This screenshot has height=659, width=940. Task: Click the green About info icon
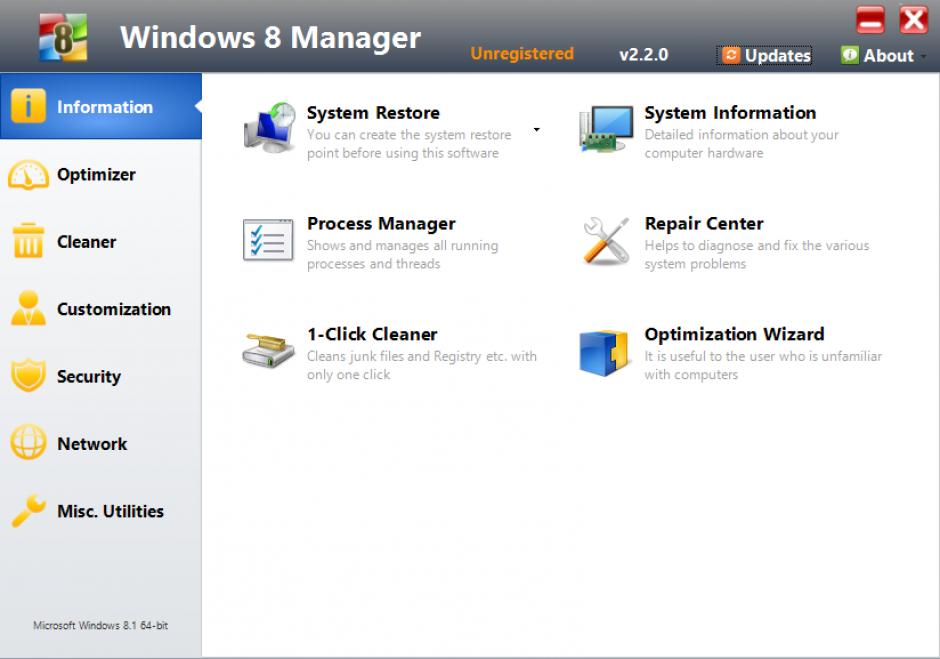[x=849, y=55]
